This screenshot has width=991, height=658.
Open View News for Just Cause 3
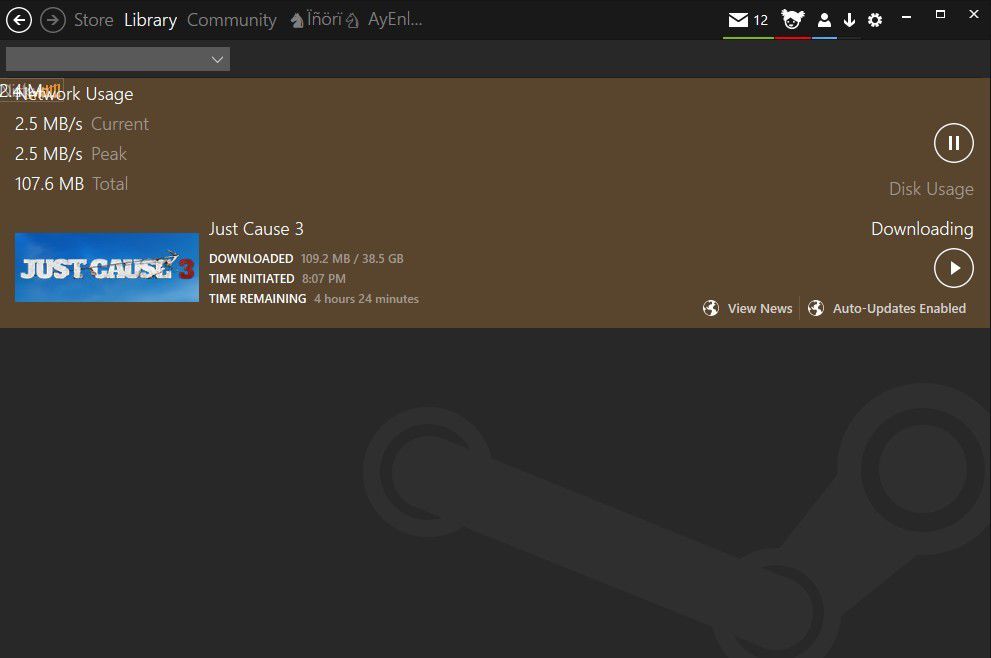pyautogui.click(x=760, y=308)
